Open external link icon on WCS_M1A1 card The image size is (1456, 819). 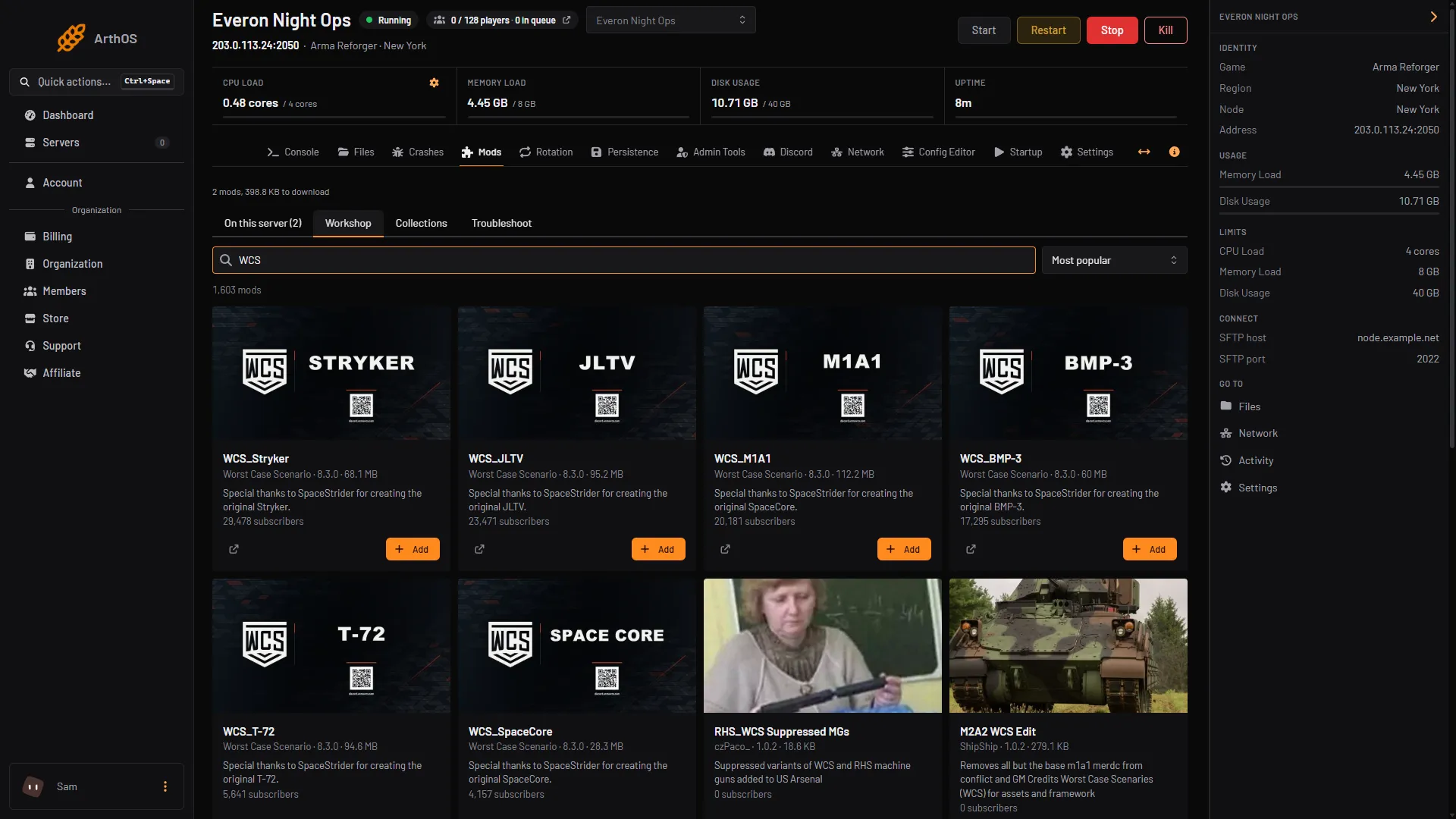tap(725, 549)
